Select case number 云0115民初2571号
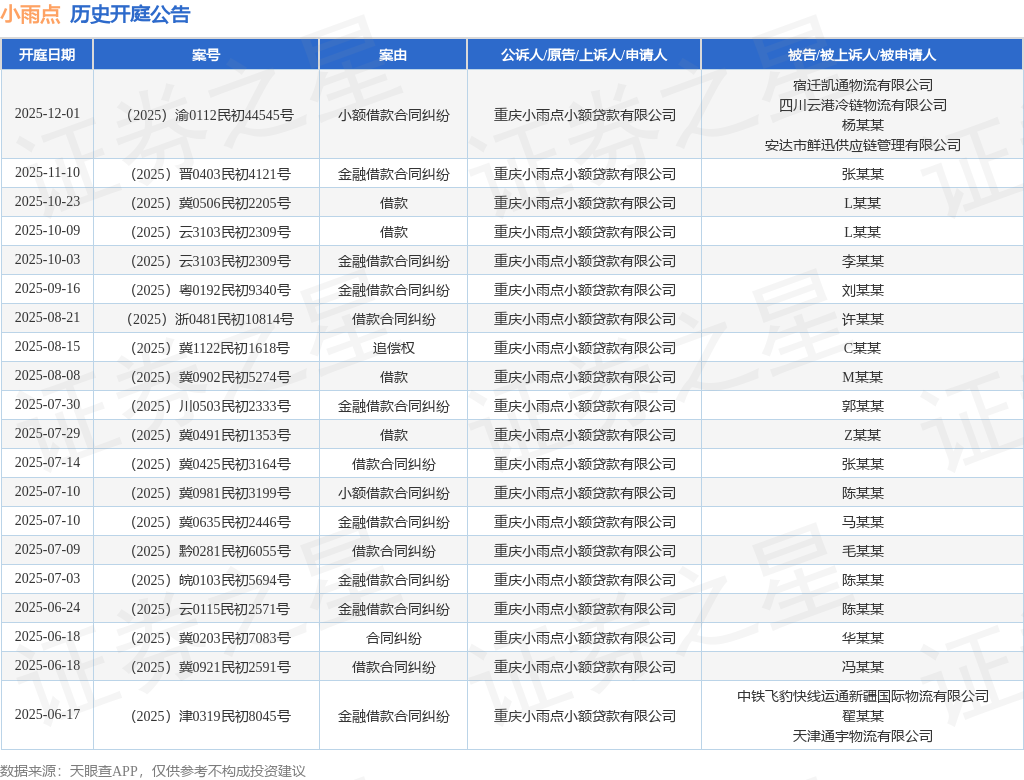Viewport: 1024px width, 780px height. tap(210, 609)
